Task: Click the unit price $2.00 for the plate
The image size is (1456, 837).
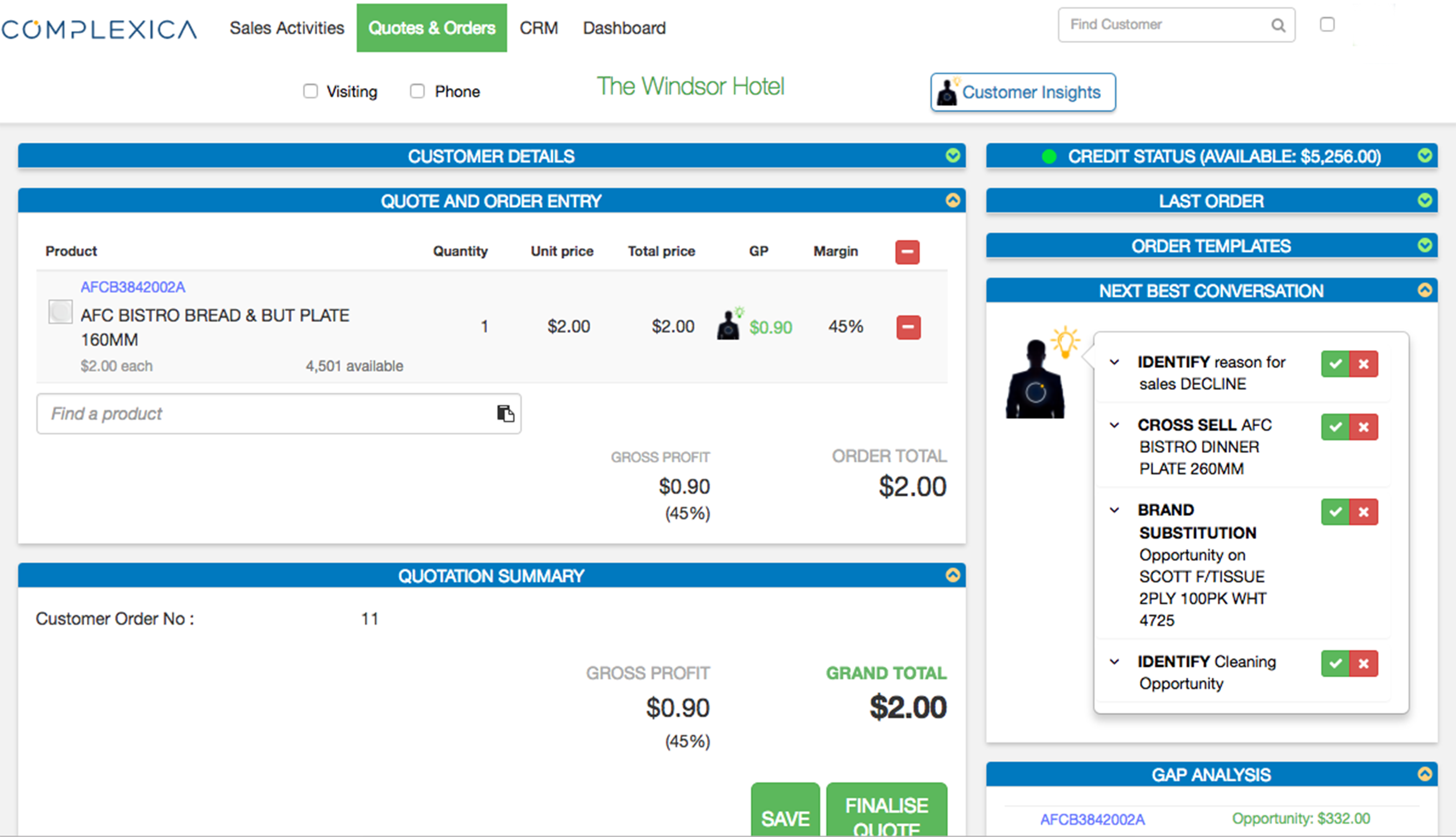Action: point(568,327)
